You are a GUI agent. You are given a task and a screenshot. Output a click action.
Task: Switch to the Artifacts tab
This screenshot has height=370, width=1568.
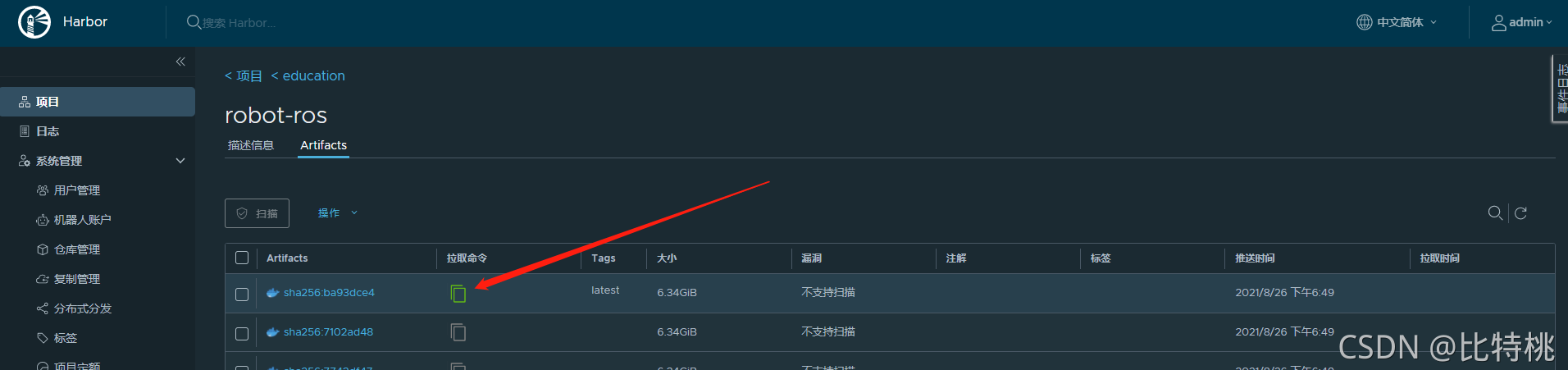(x=323, y=145)
